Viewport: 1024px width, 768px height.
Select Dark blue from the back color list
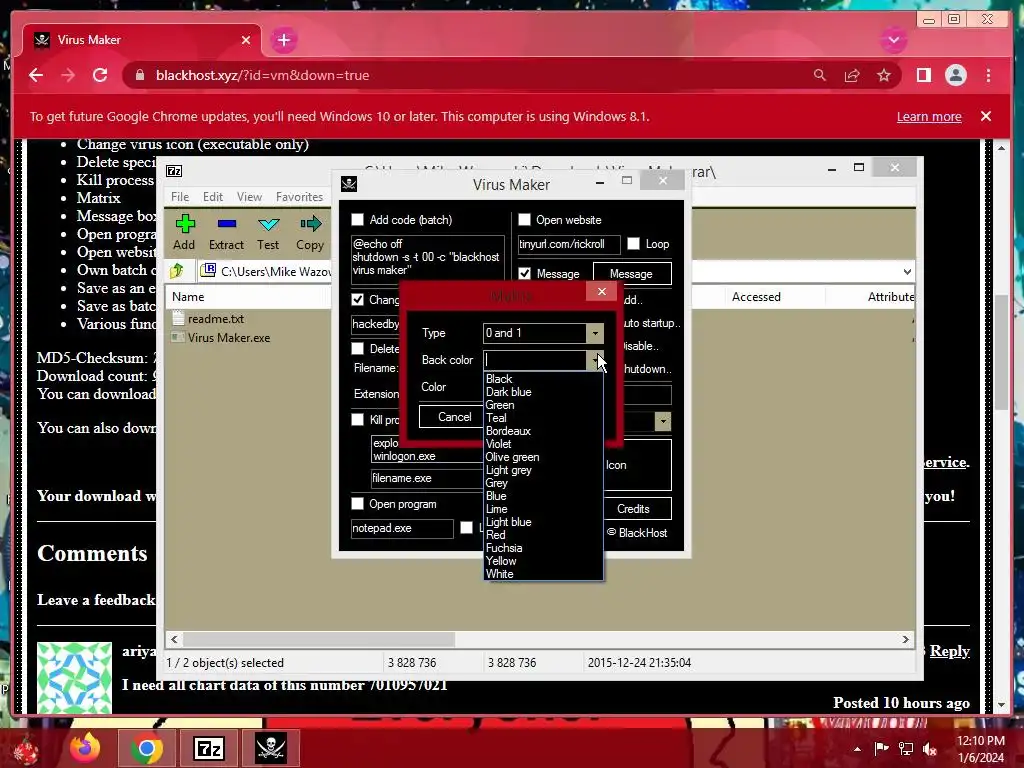(543, 392)
